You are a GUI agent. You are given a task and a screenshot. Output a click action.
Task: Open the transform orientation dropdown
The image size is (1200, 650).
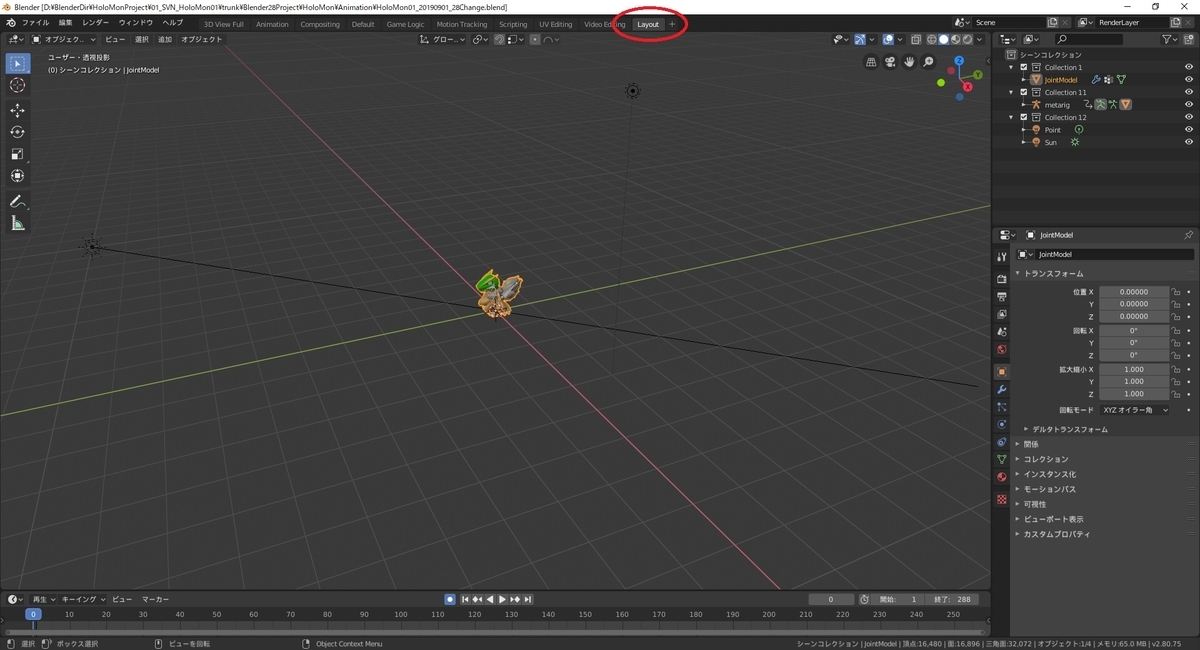(x=442, y=39)
